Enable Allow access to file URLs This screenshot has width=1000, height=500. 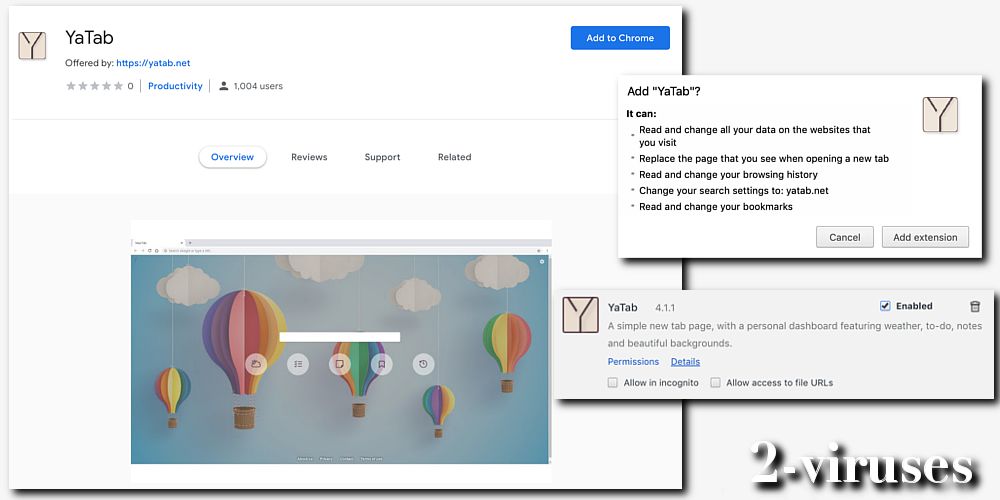[716, 383]
